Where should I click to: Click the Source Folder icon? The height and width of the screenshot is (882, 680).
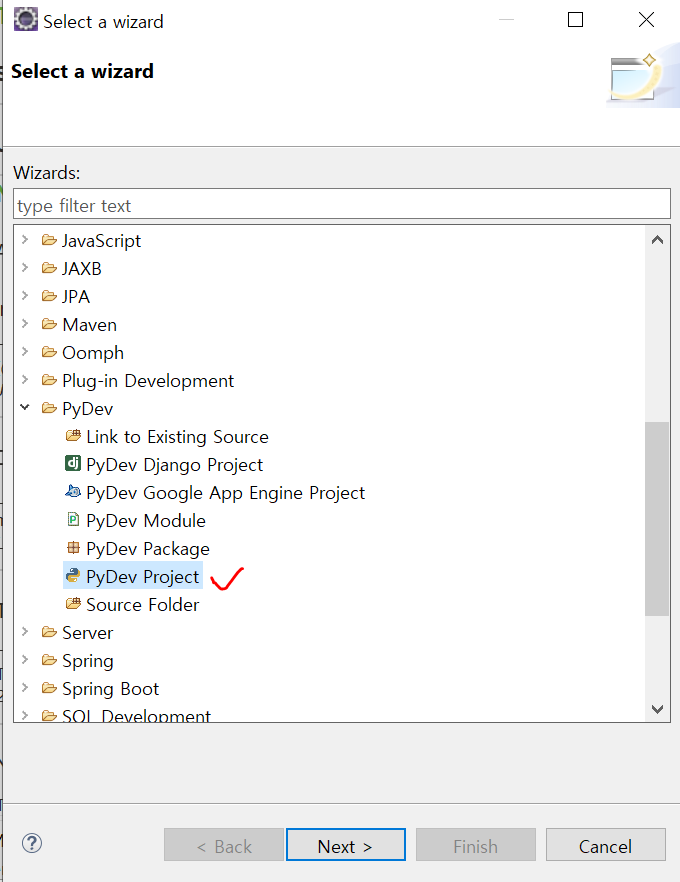click(73, 604)
